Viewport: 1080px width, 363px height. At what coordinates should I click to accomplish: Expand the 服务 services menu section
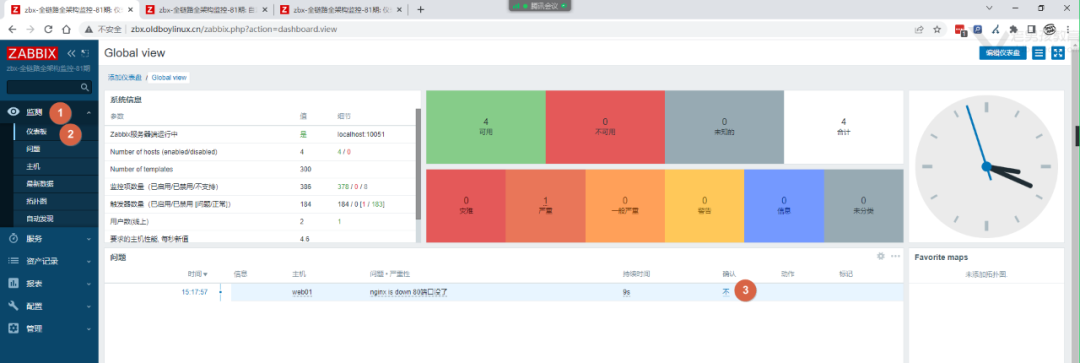point(49,238)
